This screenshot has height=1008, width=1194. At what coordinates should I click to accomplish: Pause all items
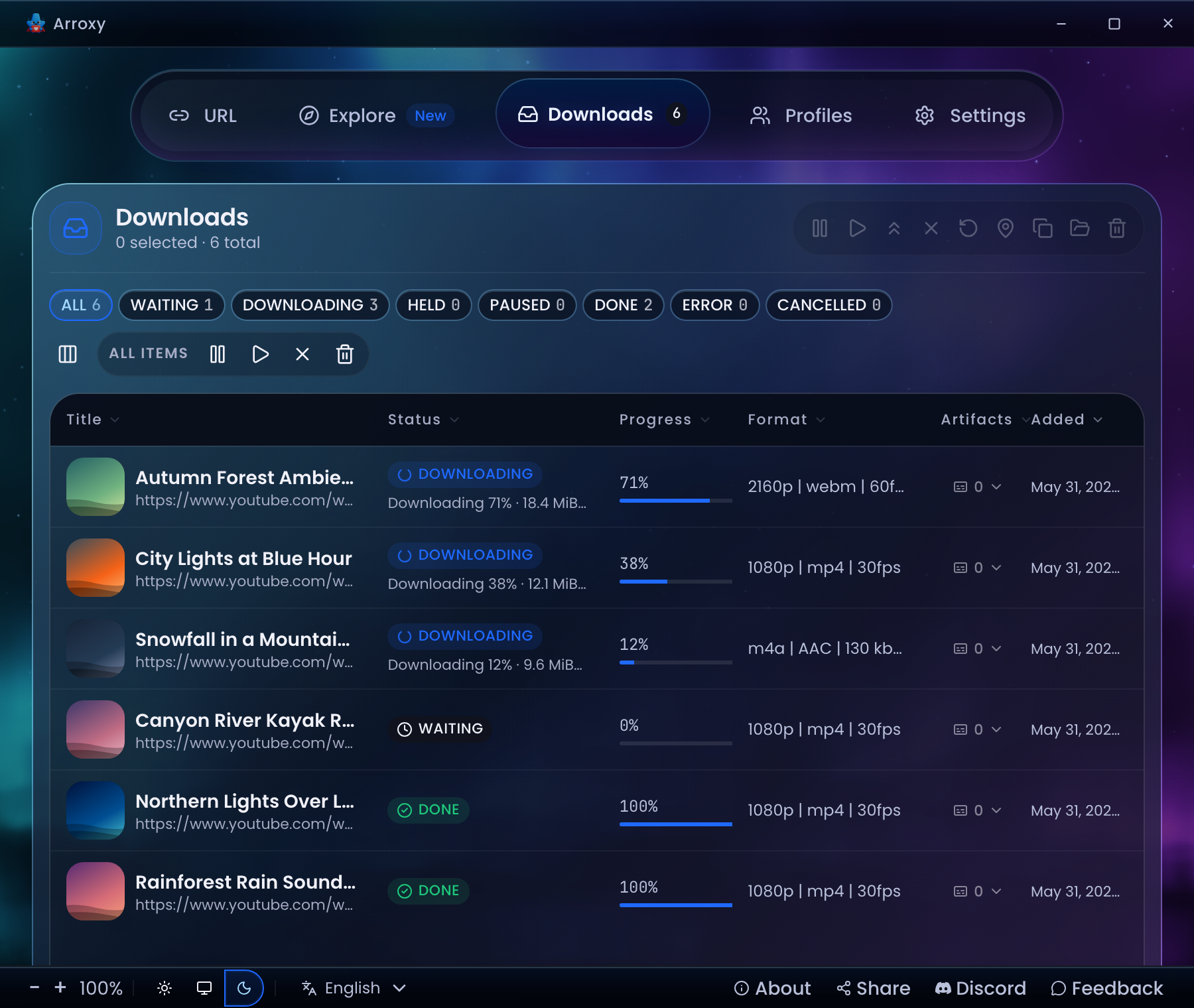(x=218, y=354)
